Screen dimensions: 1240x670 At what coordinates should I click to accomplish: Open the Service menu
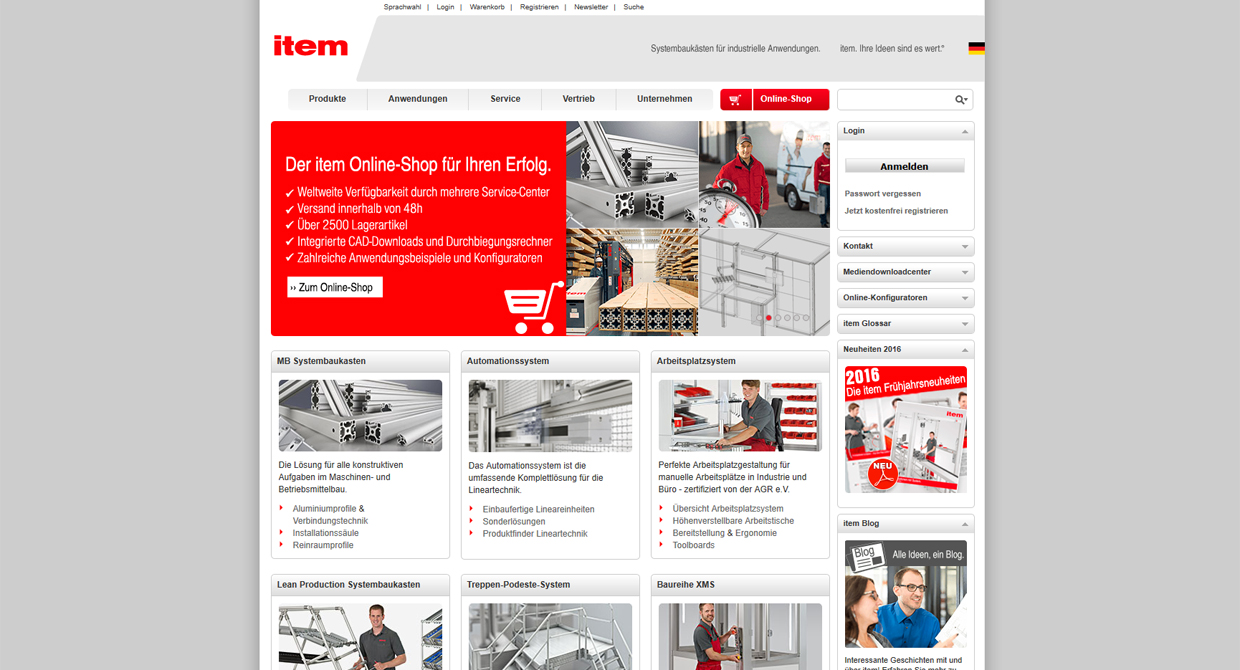point(505,99)
